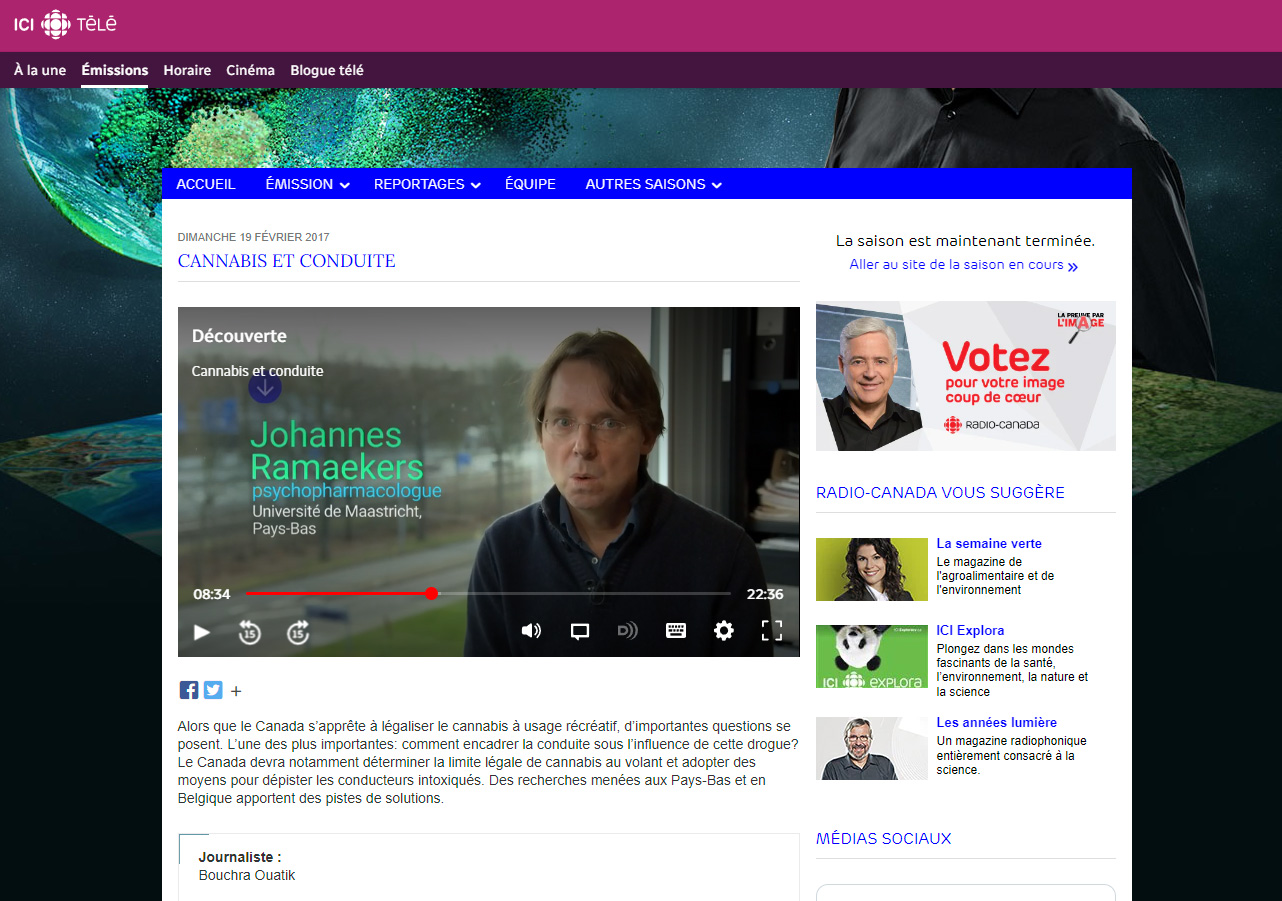Skip forward 15 seconds in video
The image size is (1282, 901).
pos(298,631)
